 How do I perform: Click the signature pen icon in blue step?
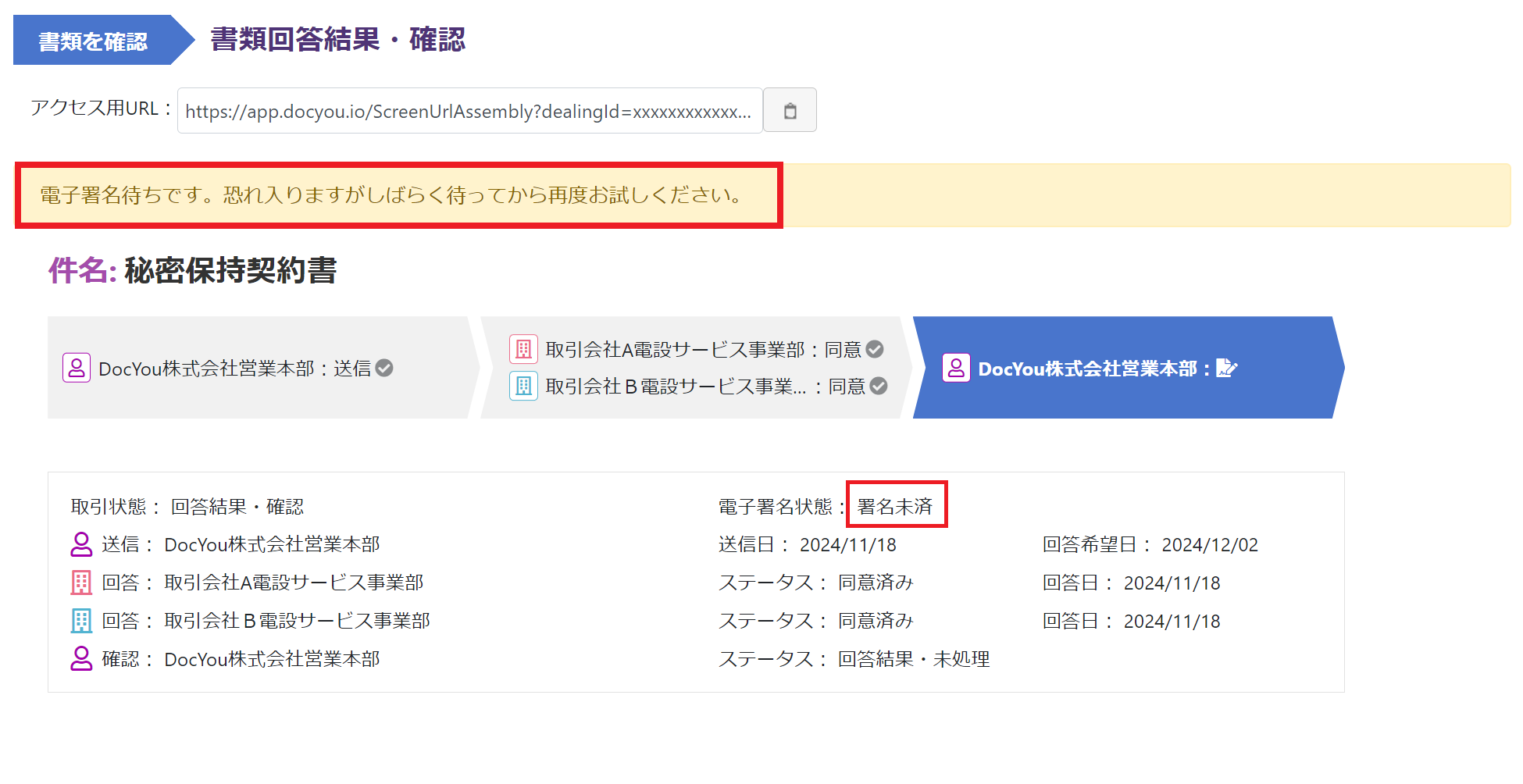click(x=1227, y=368)
